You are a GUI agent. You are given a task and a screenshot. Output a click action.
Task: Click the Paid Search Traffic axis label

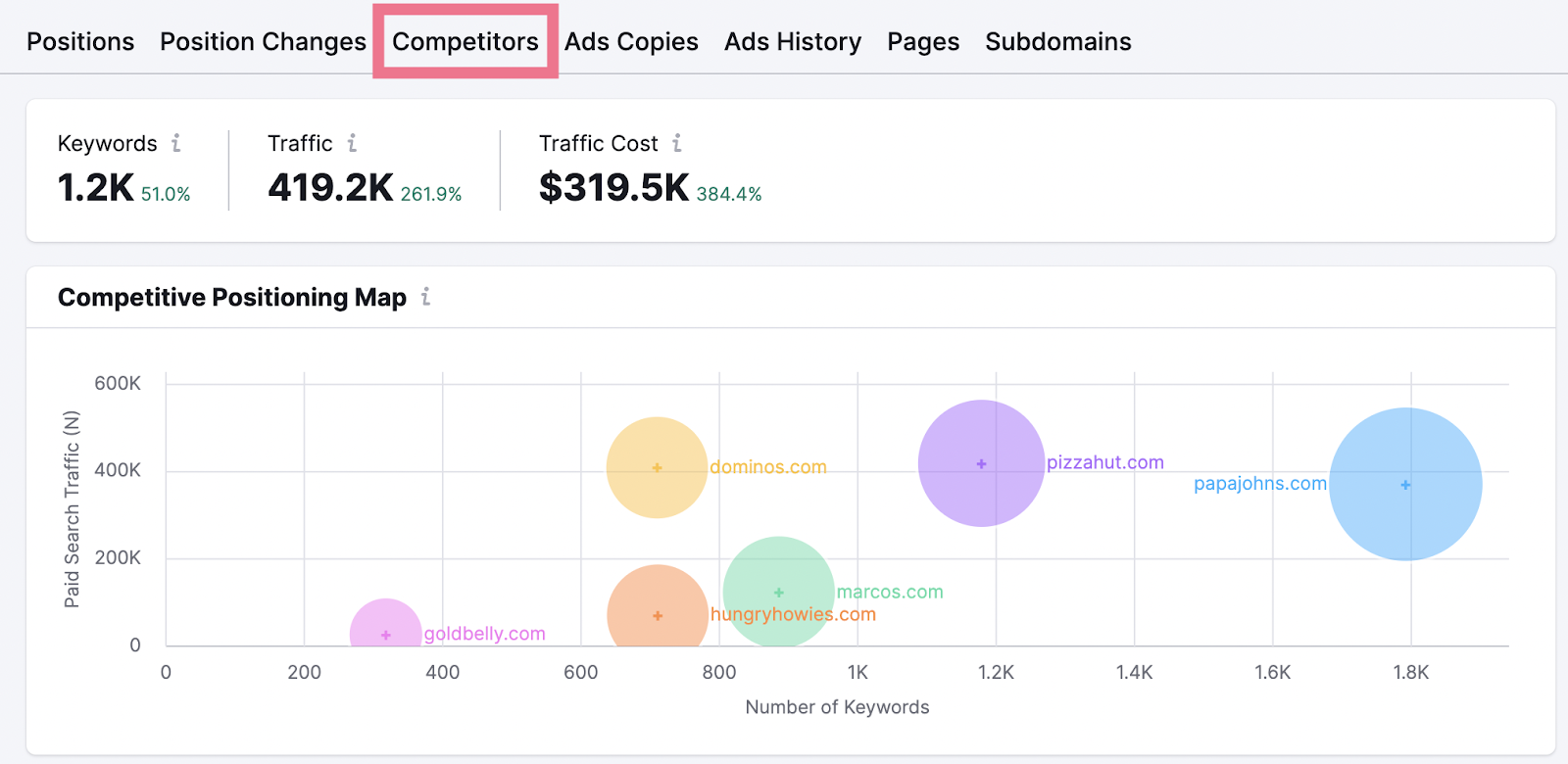pyautogui.click(x=72, y=509)
